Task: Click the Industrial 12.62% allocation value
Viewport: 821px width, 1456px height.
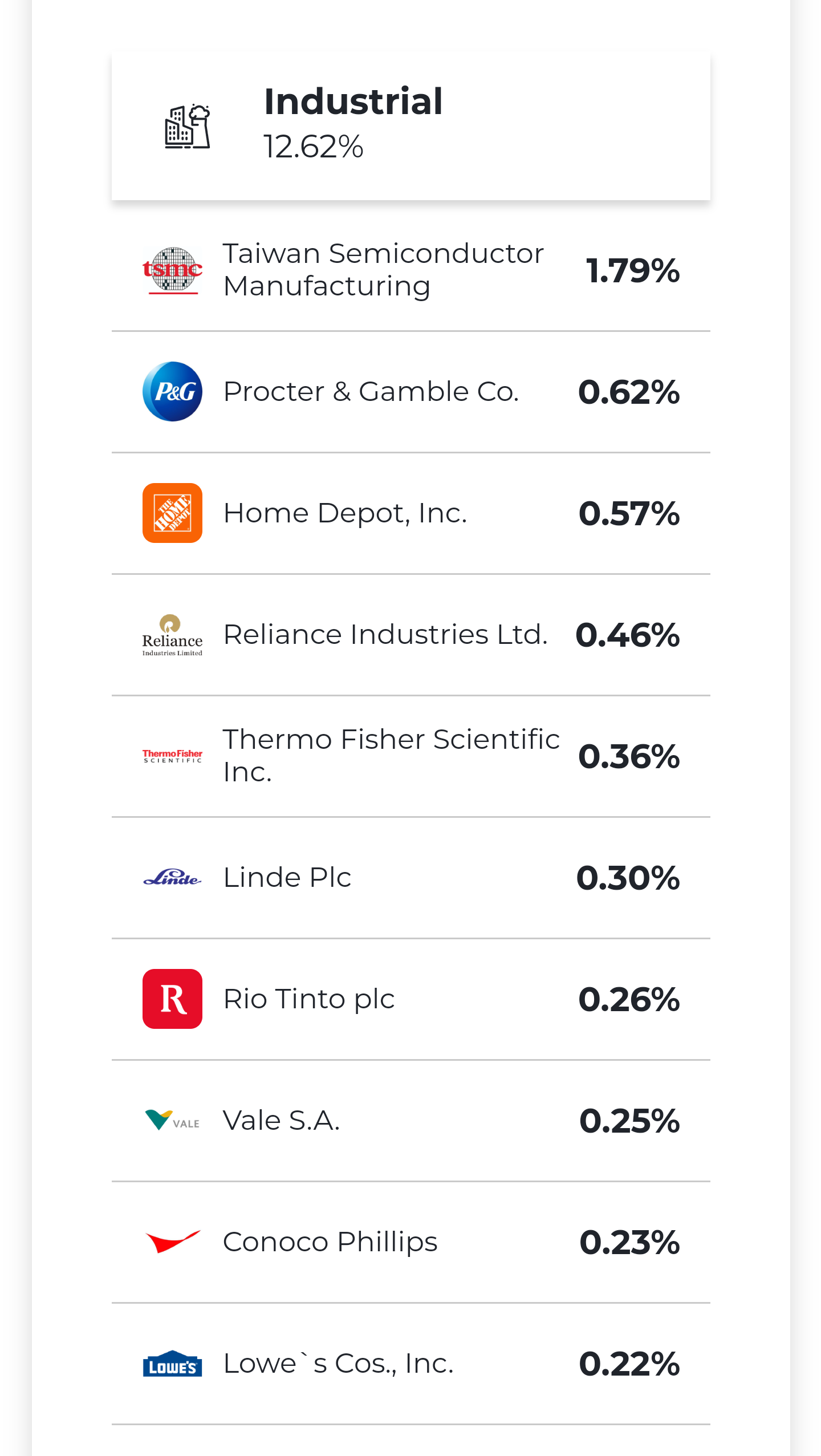Action: coord(313,147)
